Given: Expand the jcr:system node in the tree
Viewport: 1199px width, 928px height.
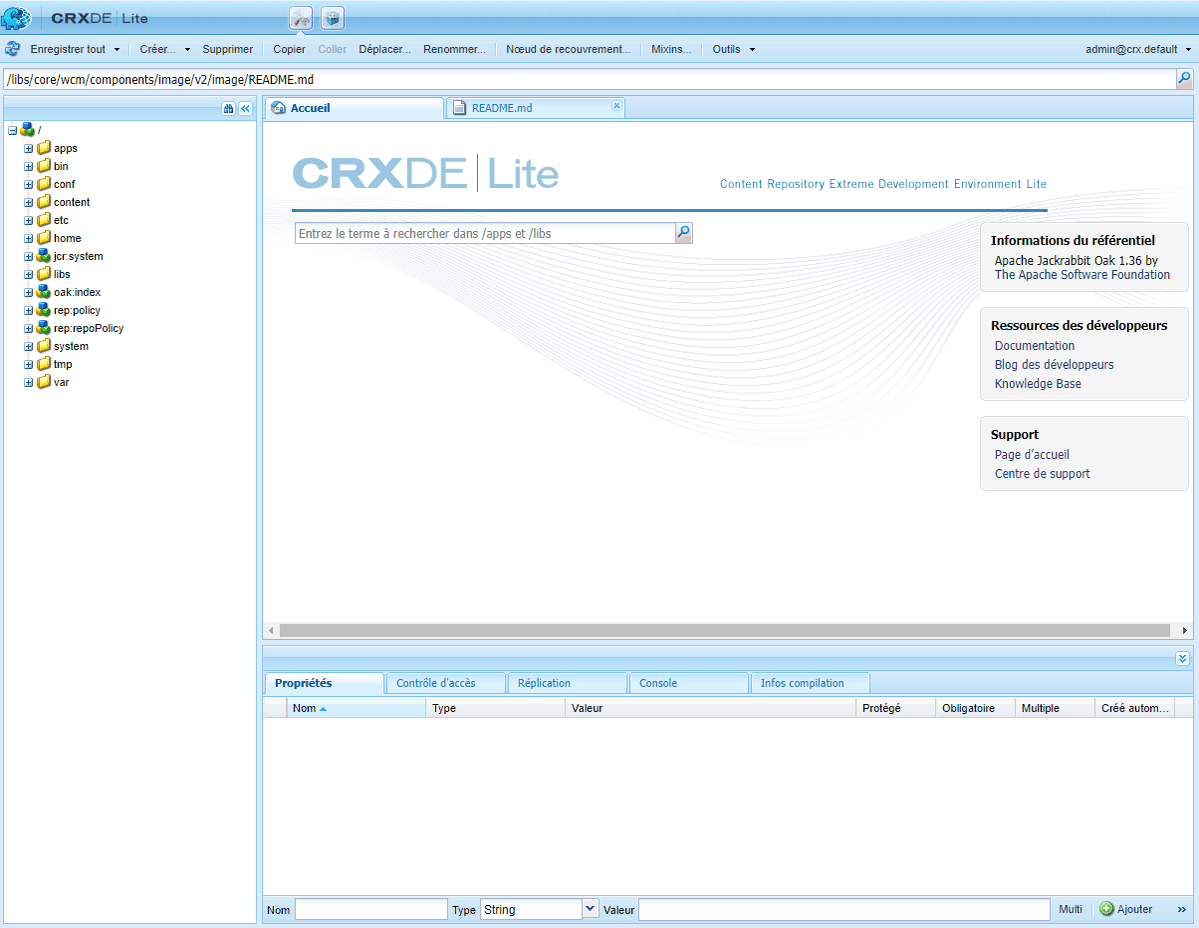Looking at the screenshot, I should click(x=27, y=256).
